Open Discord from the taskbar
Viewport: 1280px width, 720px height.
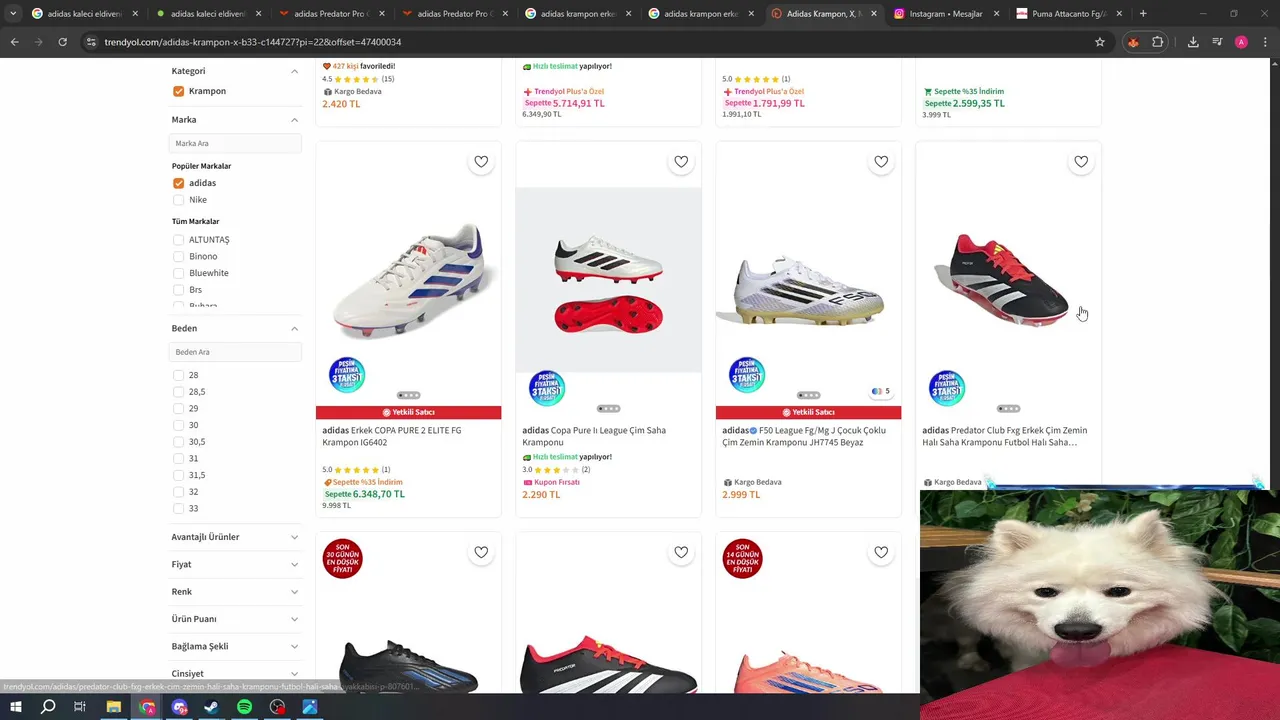(180, 707)
